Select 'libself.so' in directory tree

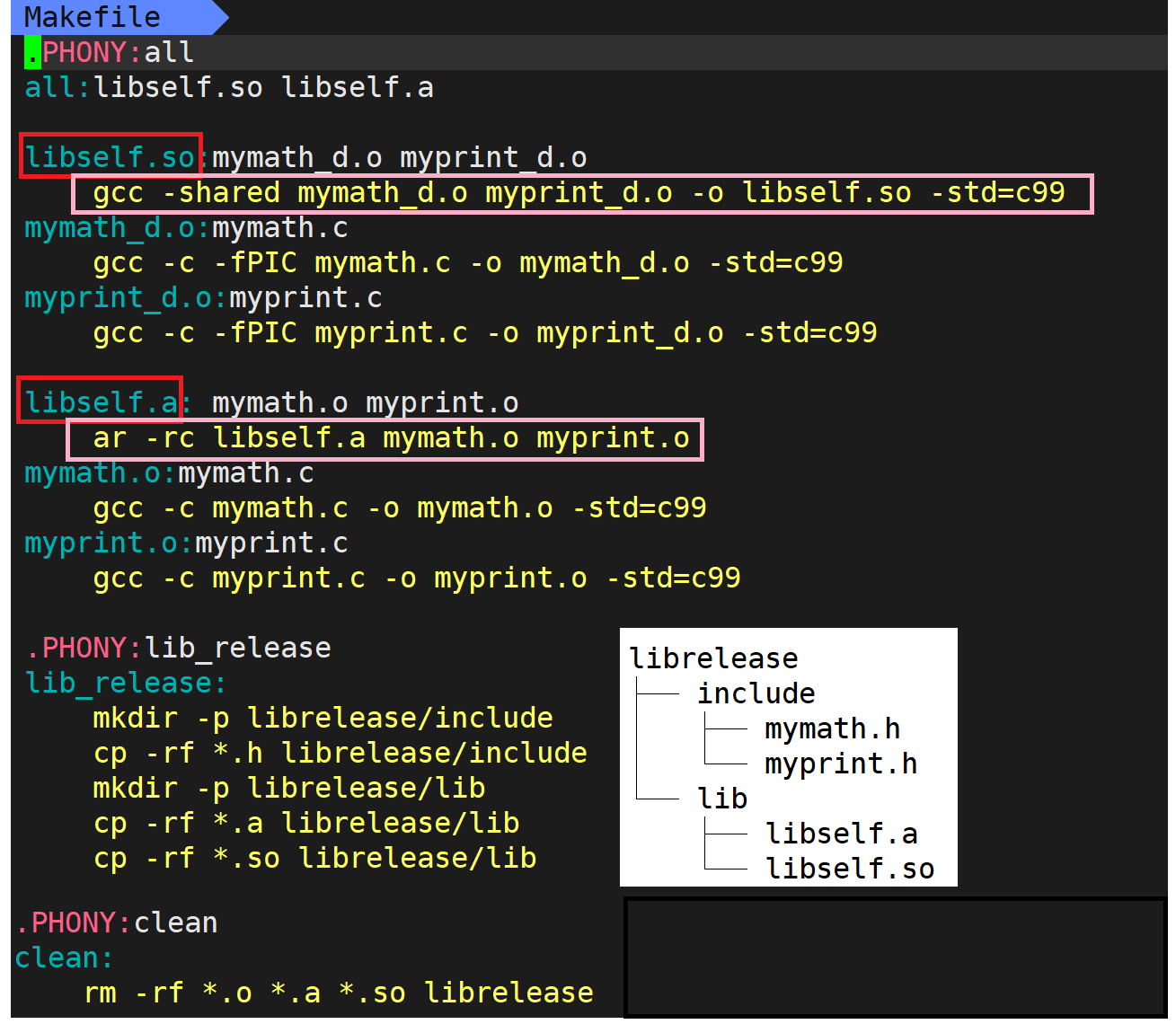[x=849, y=869]
